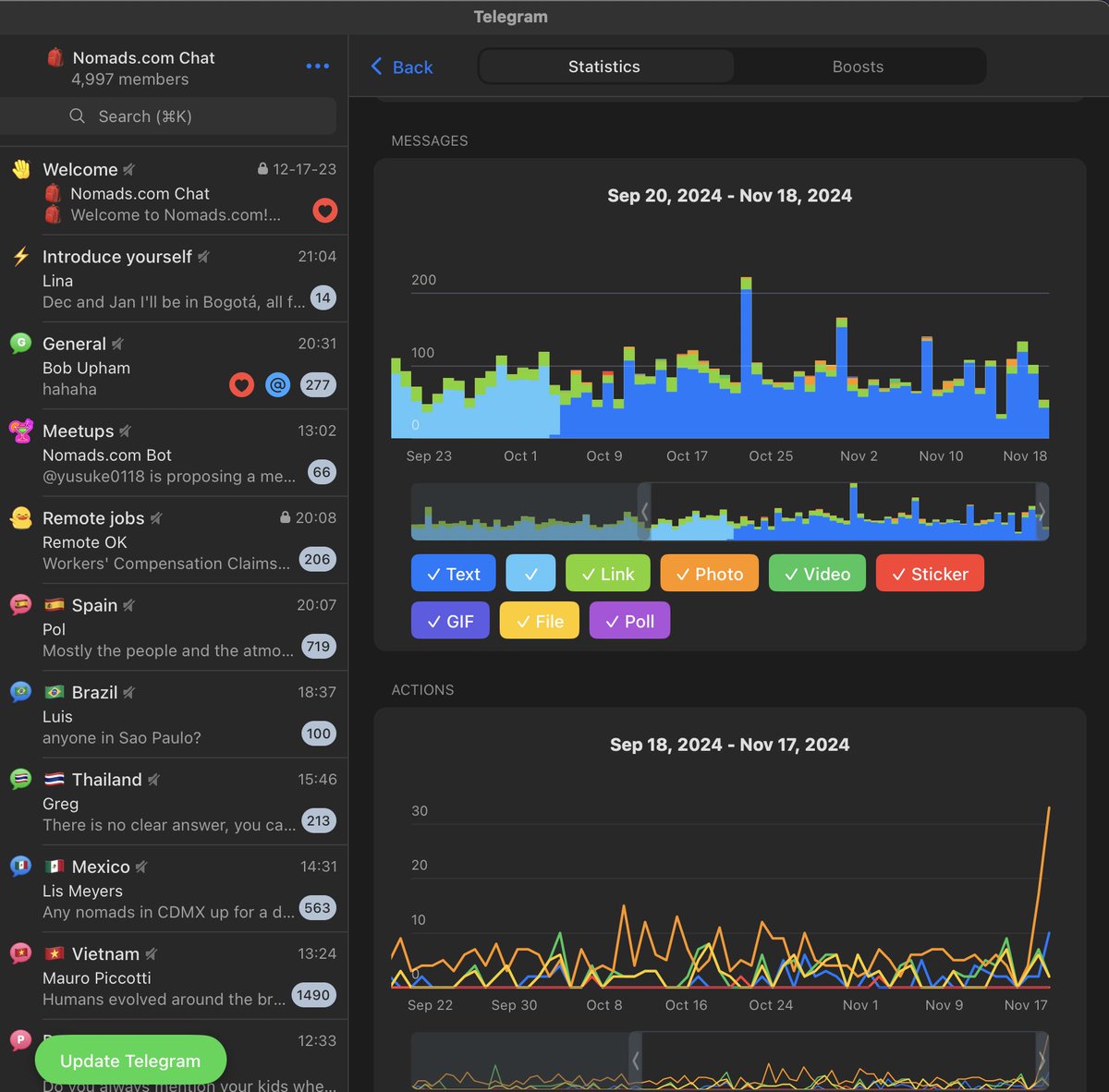Open the Meetups topic row
The image size is (1109, 1092).
174,453
